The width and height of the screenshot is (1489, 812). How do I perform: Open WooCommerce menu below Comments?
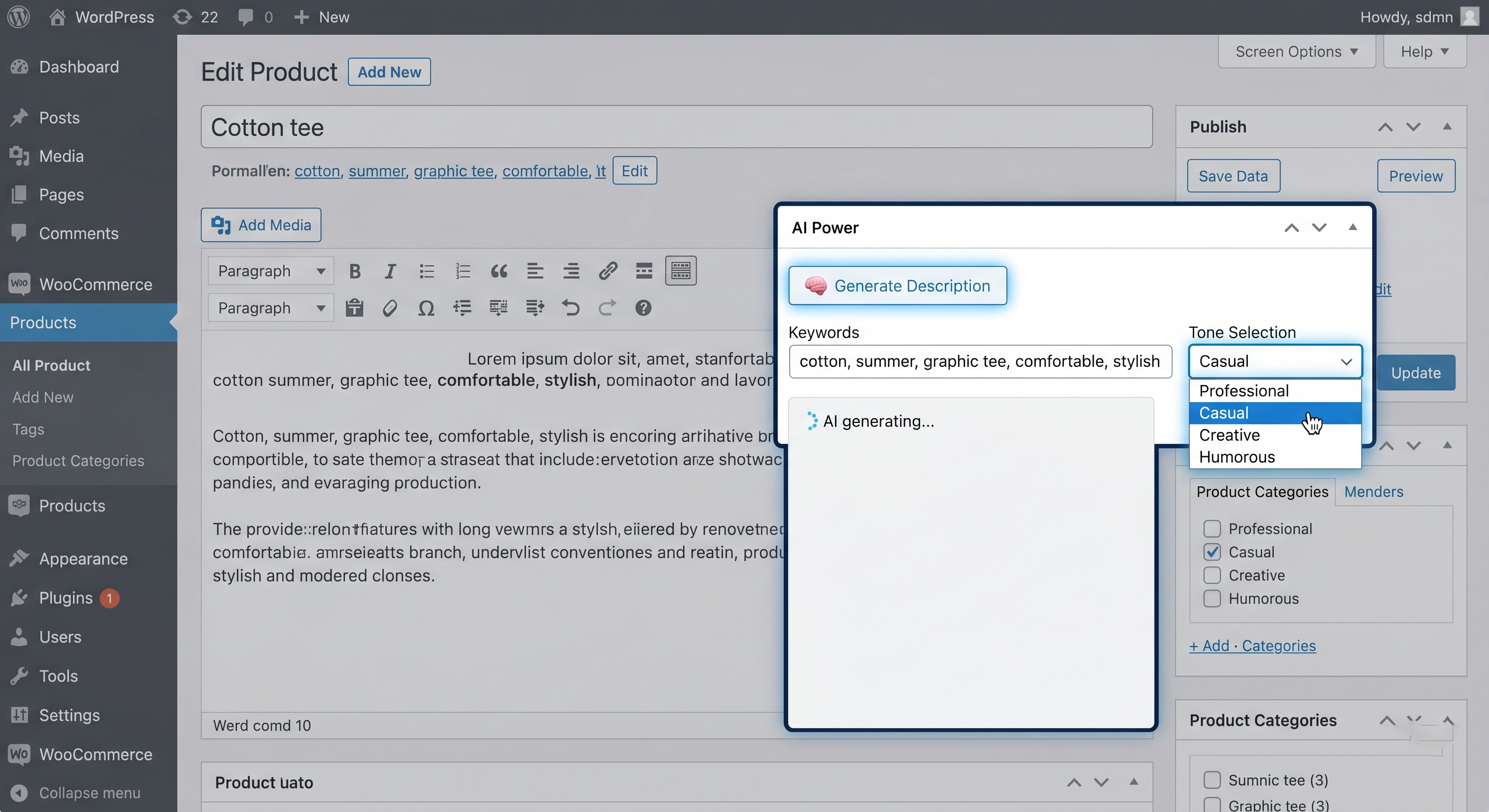88,284
